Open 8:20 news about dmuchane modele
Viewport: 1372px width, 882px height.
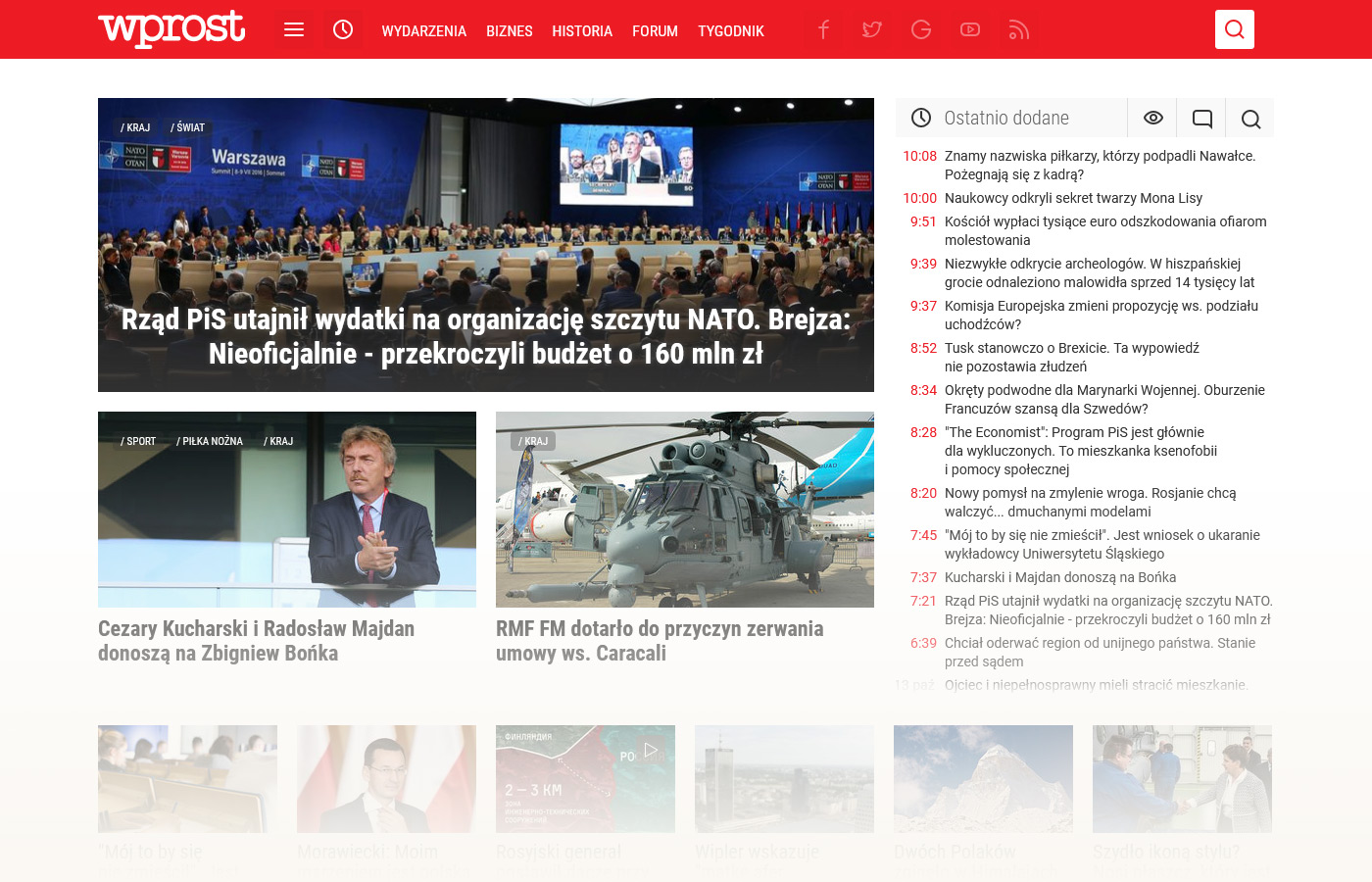pyautogui.click(x=1091, y=502)
